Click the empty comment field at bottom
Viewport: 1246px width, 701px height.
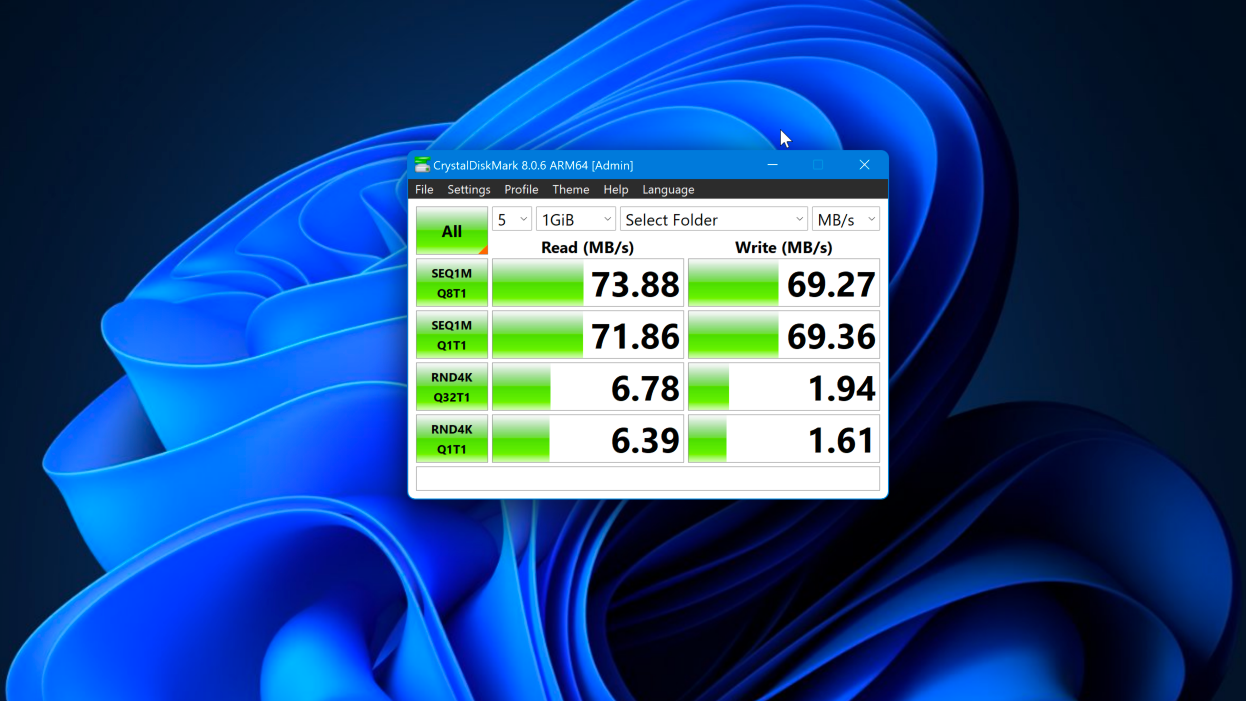(x=648, y=479)
